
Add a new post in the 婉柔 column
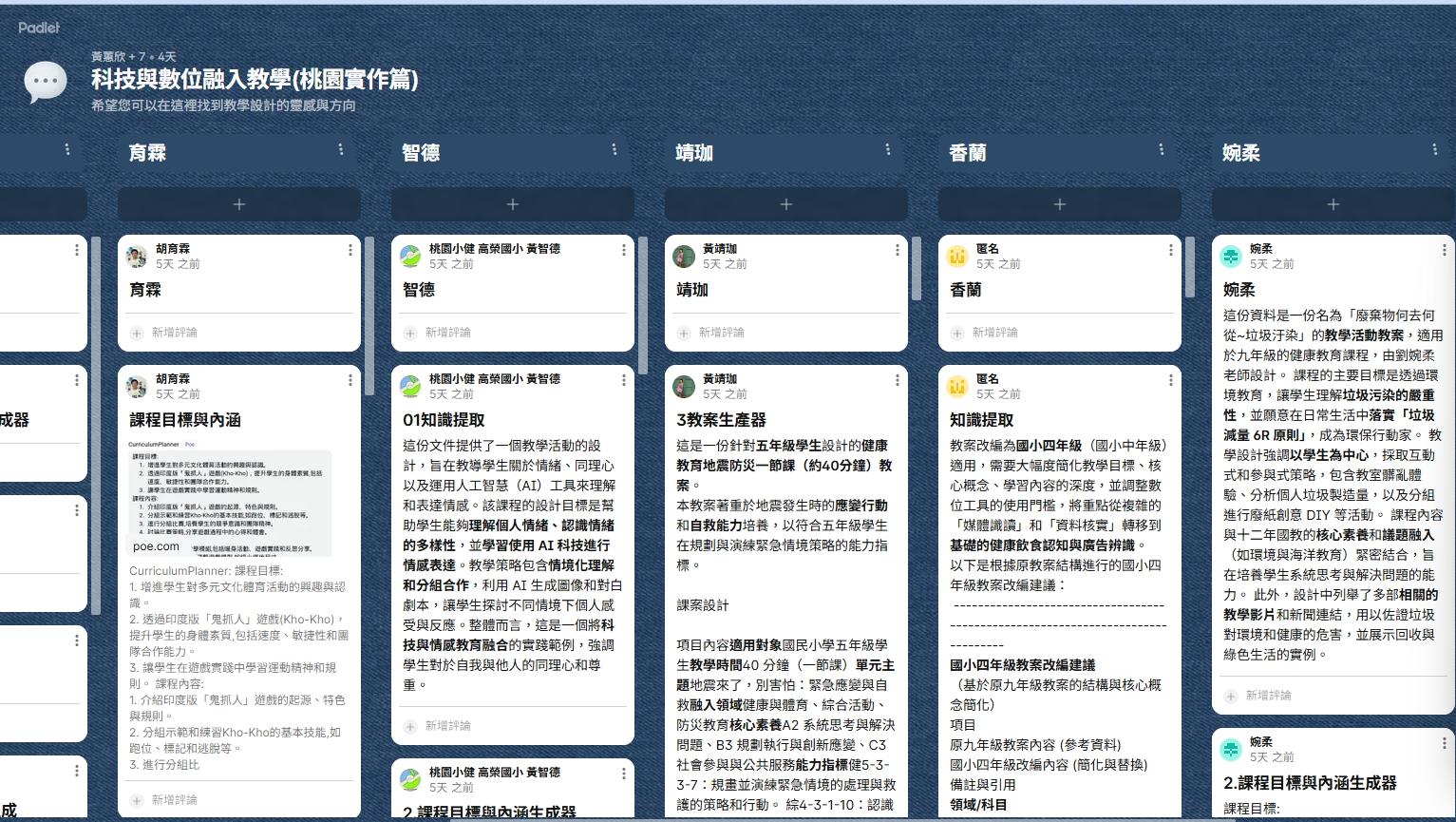click(x=1333, y=203)
